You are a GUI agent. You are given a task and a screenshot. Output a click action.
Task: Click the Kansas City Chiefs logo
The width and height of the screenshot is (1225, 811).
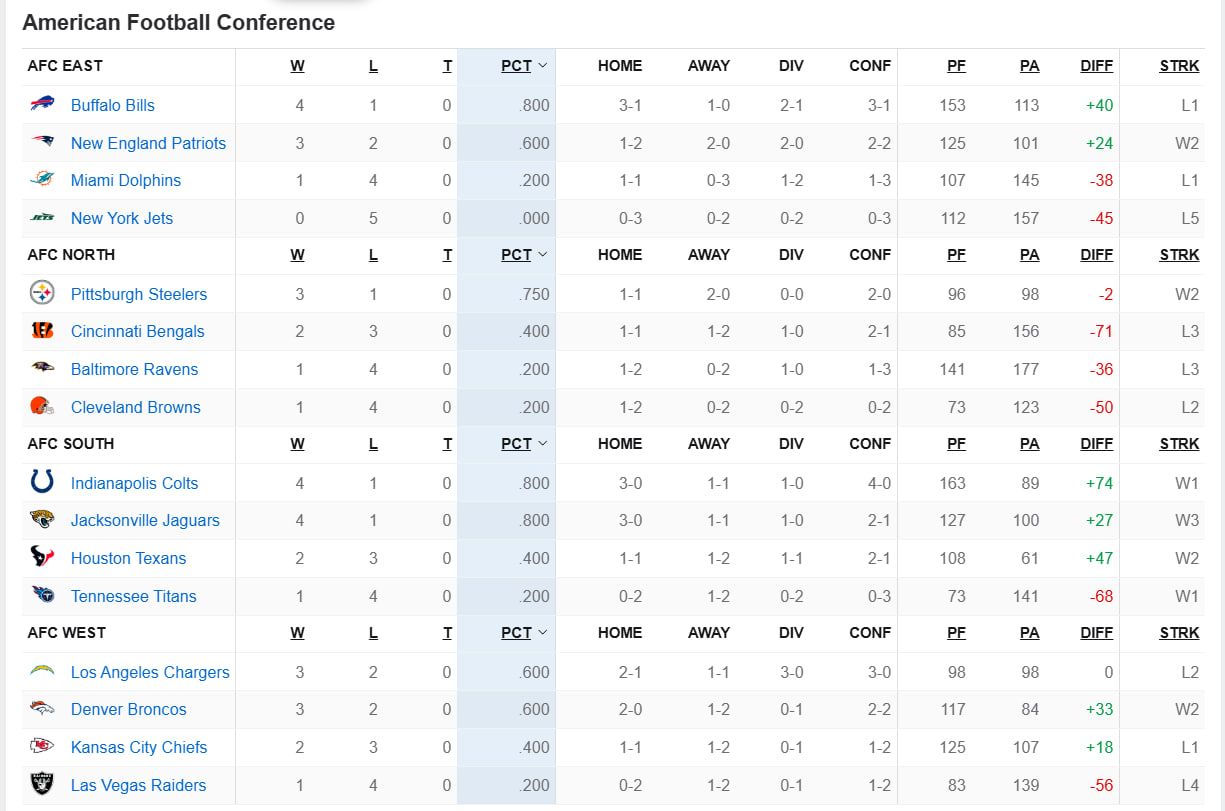pos(42,747)
